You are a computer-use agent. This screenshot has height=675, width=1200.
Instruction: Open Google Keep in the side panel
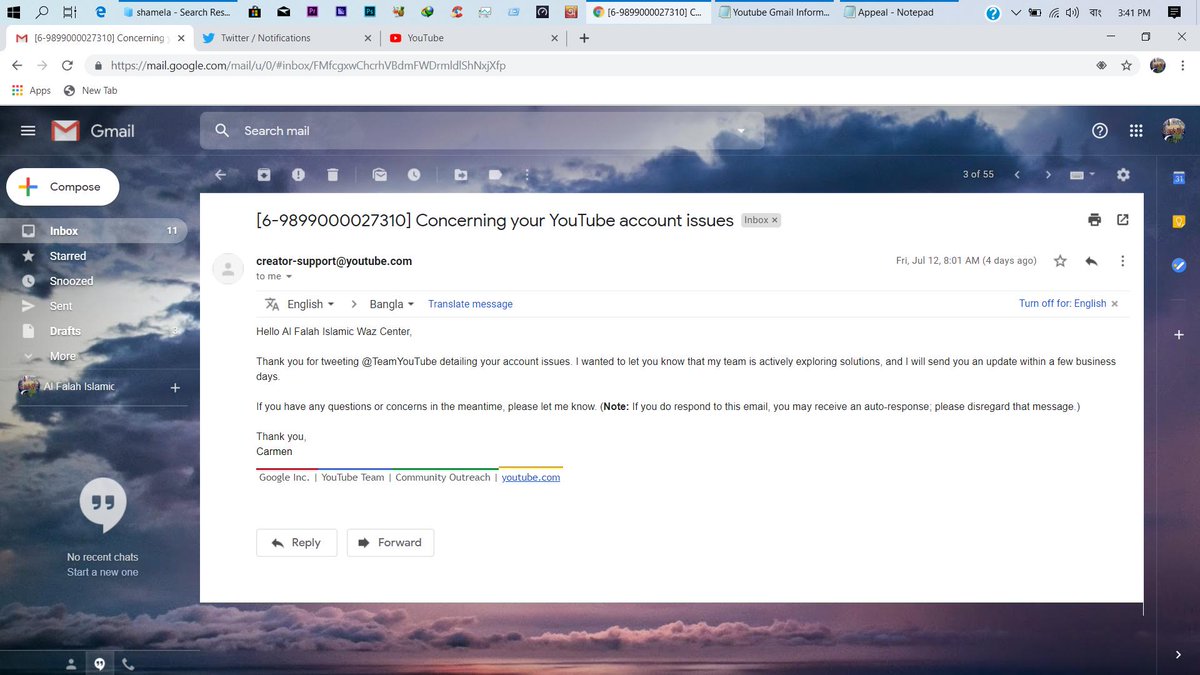[1179, 222]
